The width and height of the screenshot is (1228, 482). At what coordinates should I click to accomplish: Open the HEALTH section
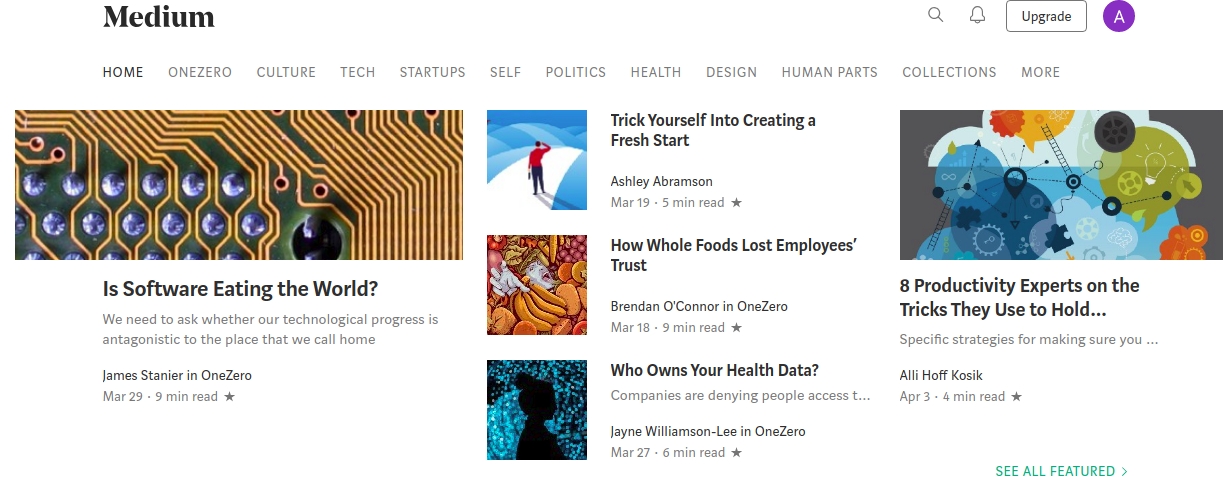tap(656, 72)
